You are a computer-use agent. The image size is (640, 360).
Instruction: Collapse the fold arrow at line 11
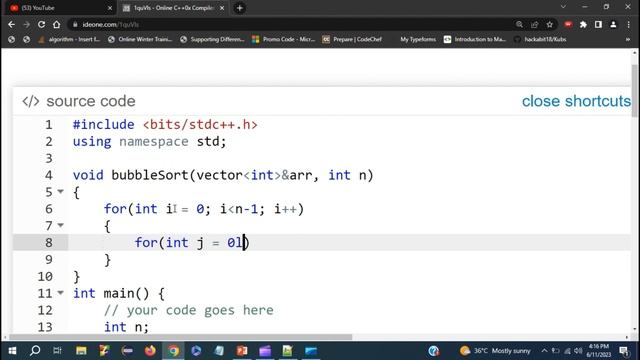click(x=60, y=293)
